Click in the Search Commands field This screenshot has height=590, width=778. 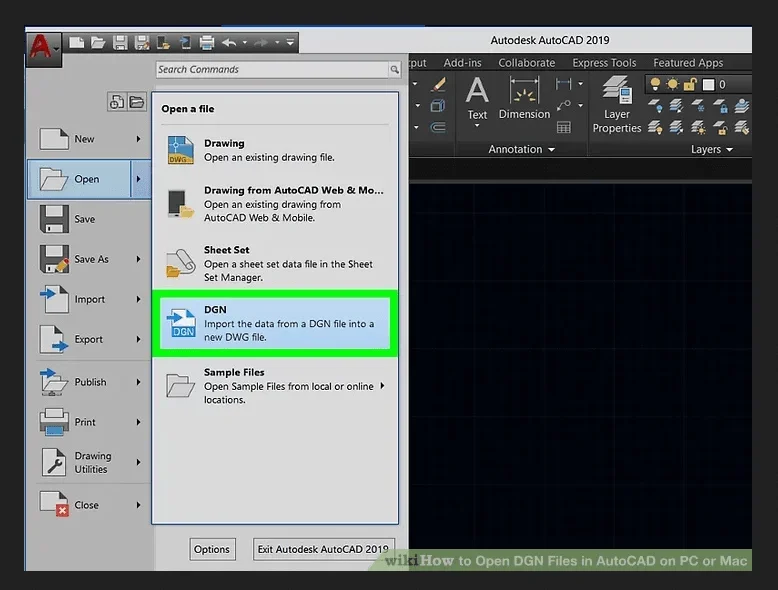click(x=272, y=69)
